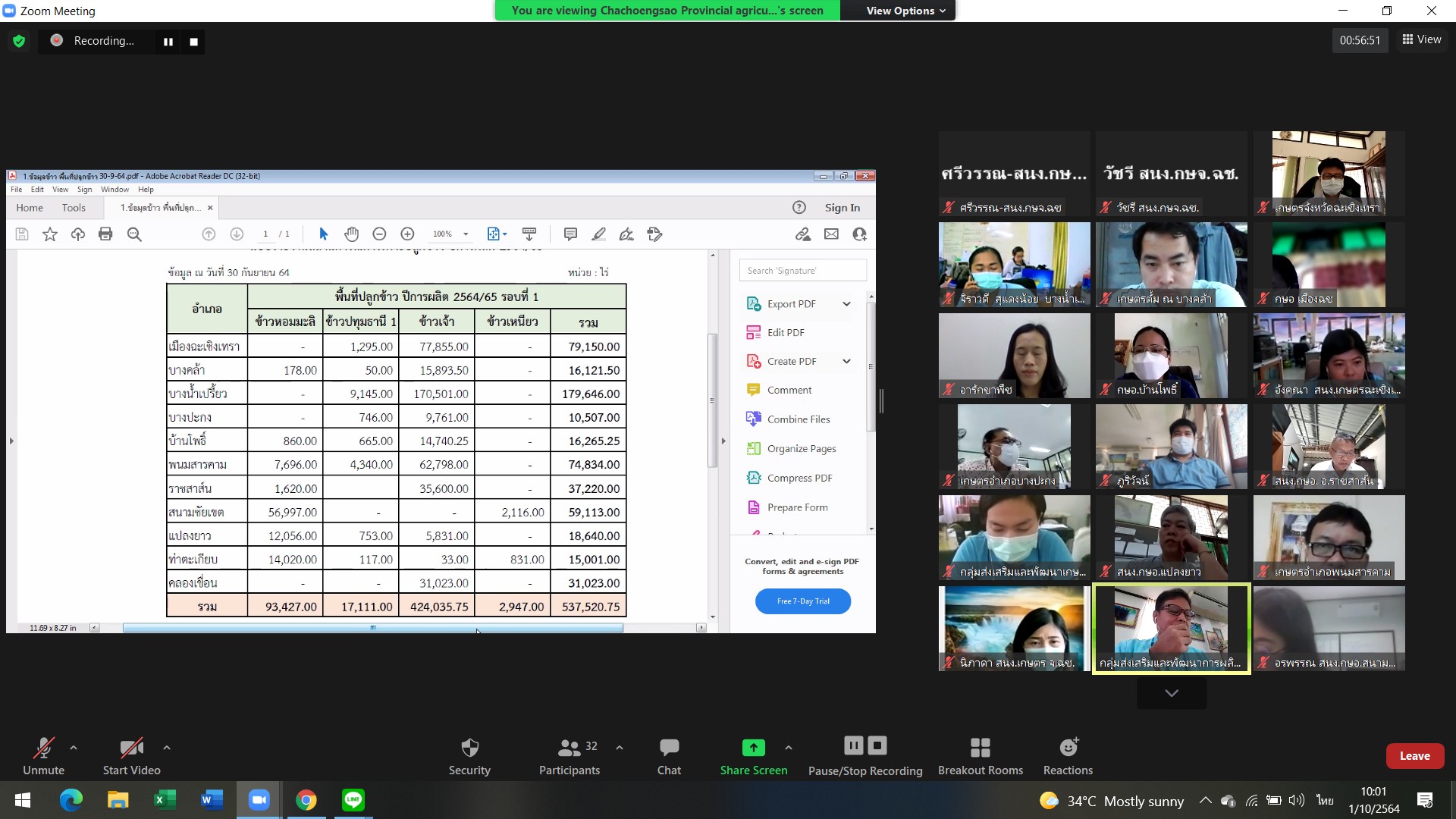Open the Security shield icon
The image size is (1456, 819).
[469, 748]
